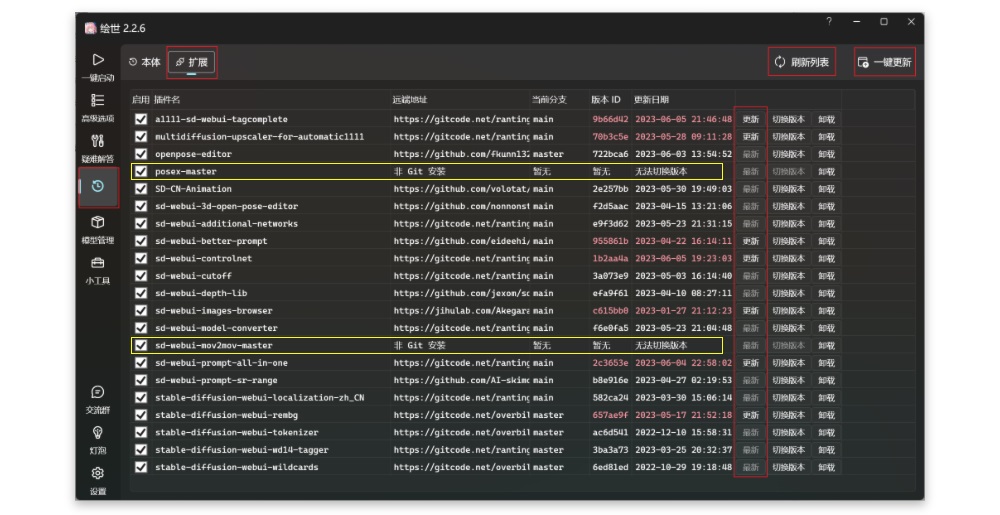The height and width of the screenshot is (515, 1000).
Task: Open 交流群 community chat in sidebar
Action: click(x=98, y=399)
